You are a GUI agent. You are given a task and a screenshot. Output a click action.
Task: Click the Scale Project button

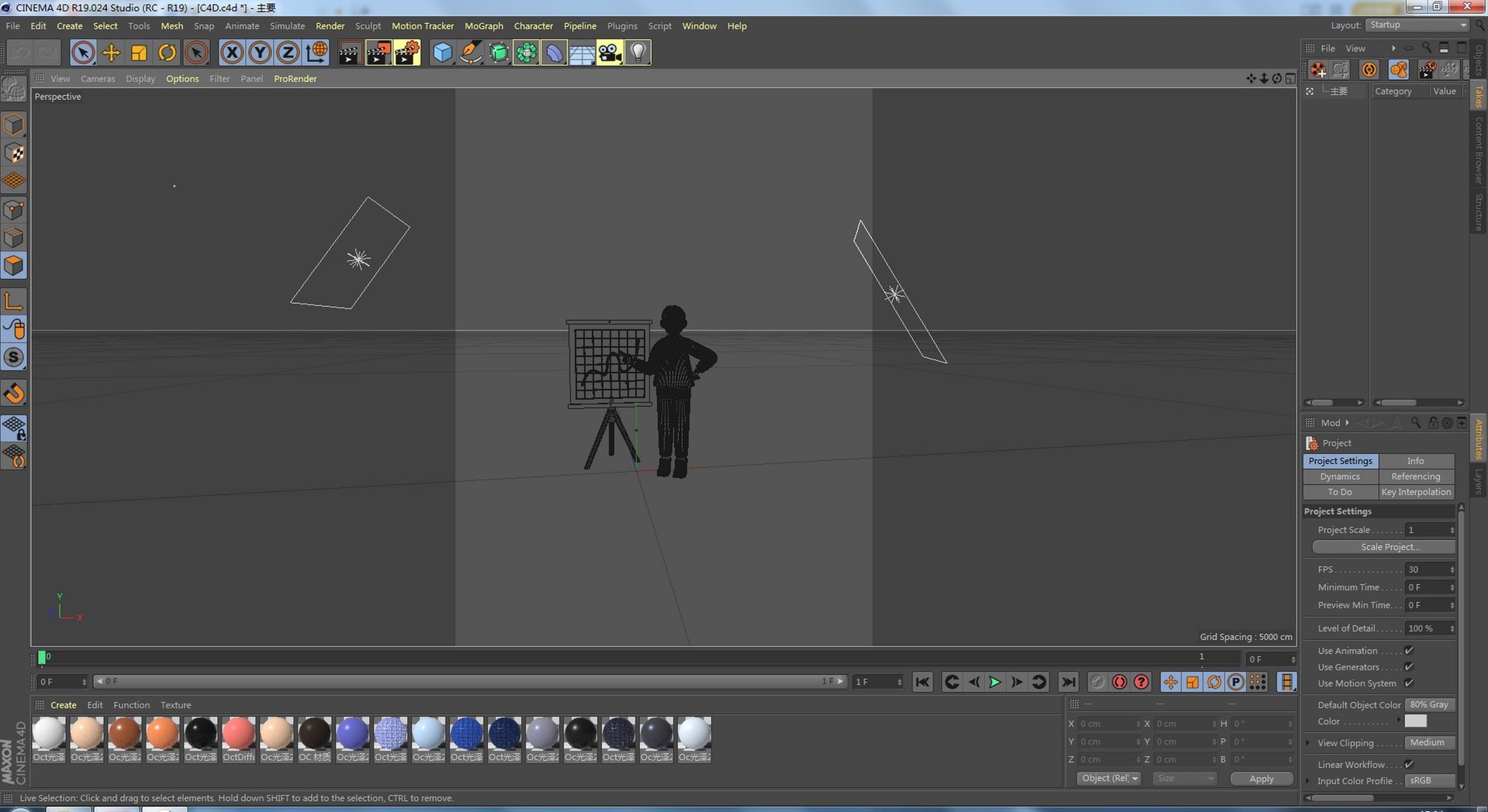coord(1383,547)
